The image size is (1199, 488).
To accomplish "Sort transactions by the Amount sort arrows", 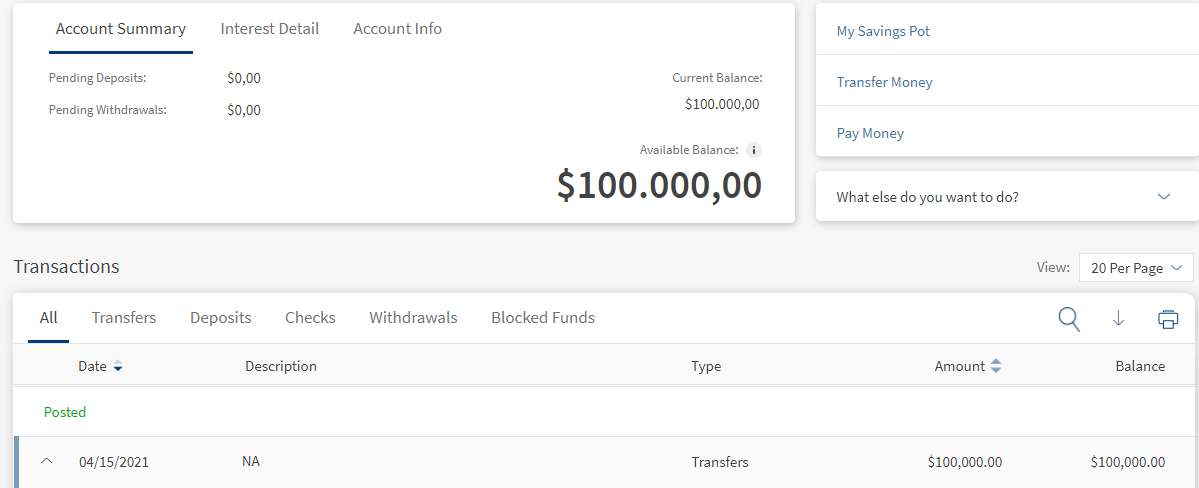I will [x=995, y=367].
